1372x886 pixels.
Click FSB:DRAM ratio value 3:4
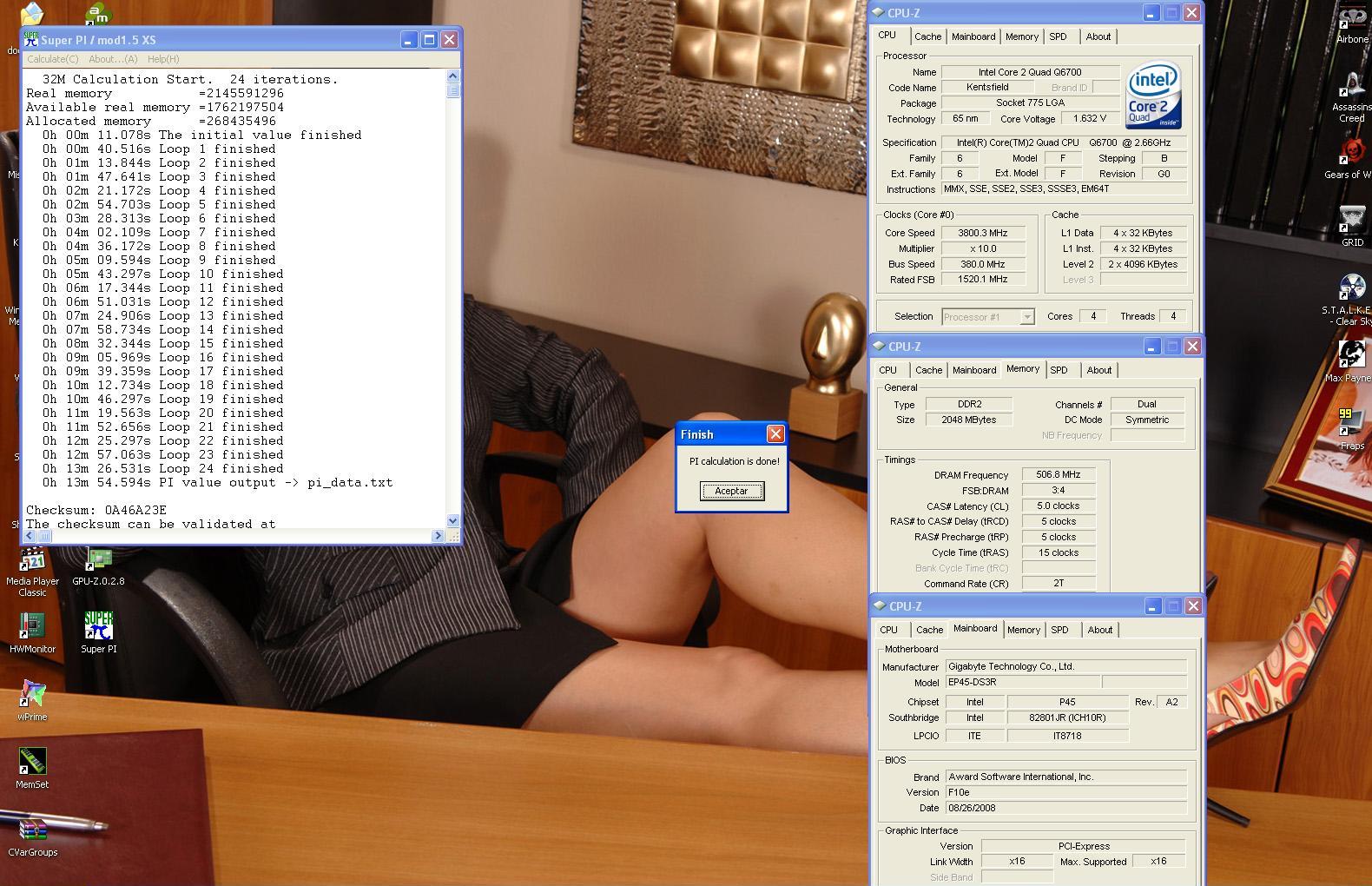1059,491
